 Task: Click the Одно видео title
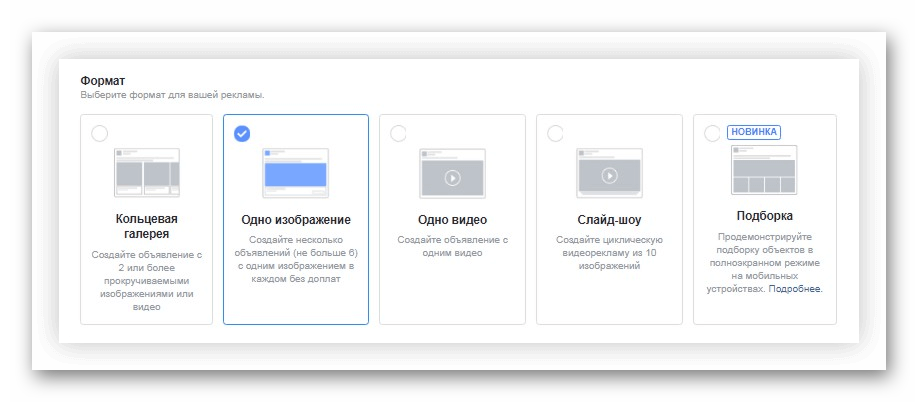(452, 220)
